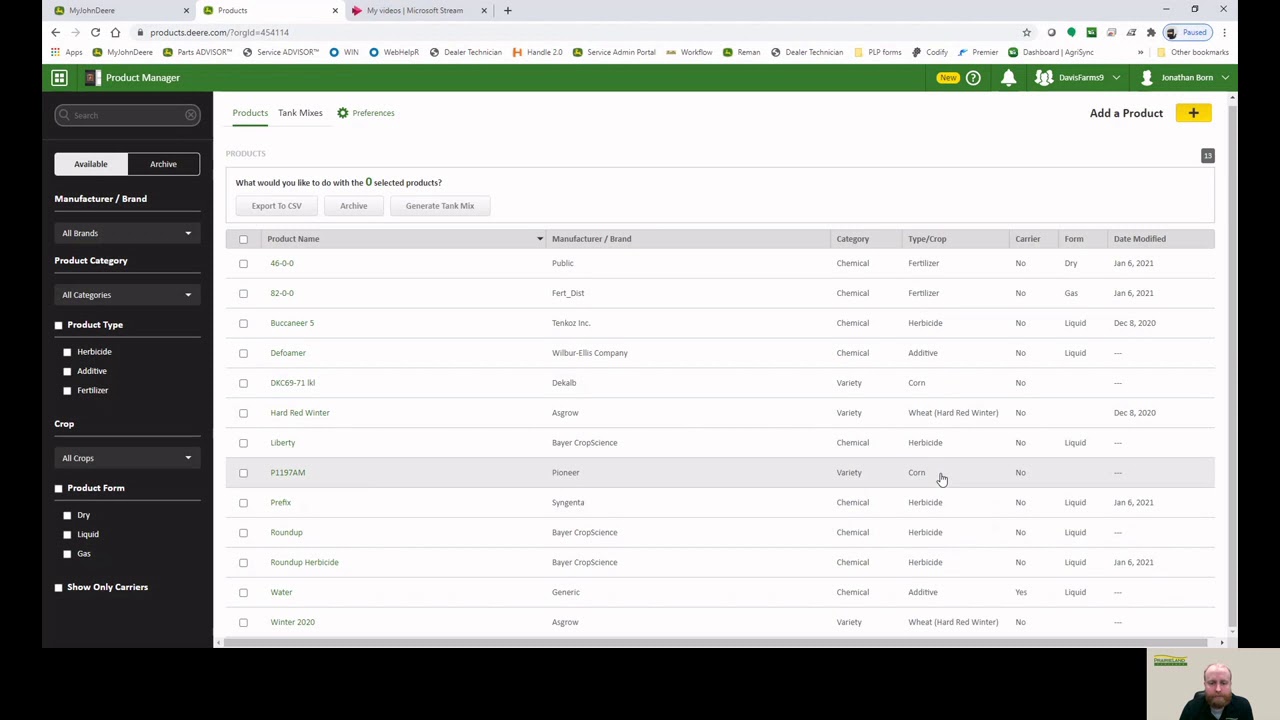
Task: Sort by the Manufacturer / Brand column
Action: pyautogui.click(x=591, y=239)
